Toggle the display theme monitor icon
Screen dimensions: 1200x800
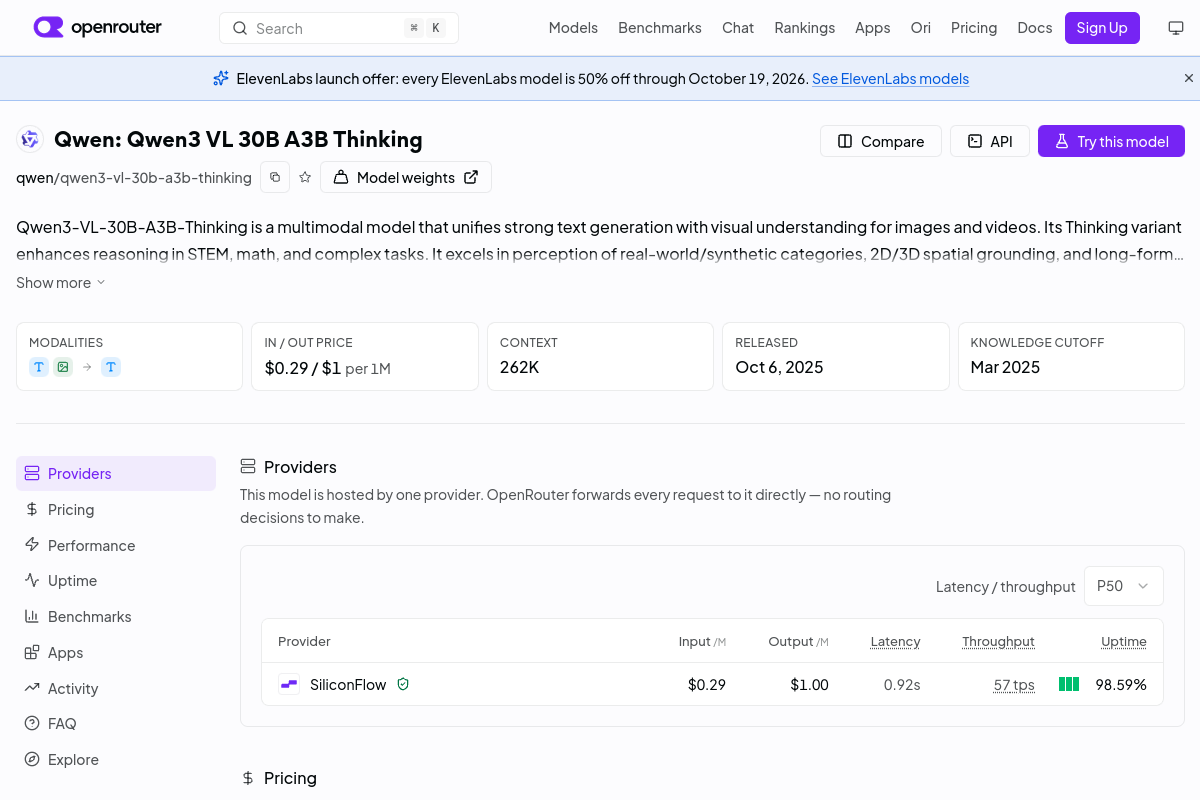point(1176,28)
